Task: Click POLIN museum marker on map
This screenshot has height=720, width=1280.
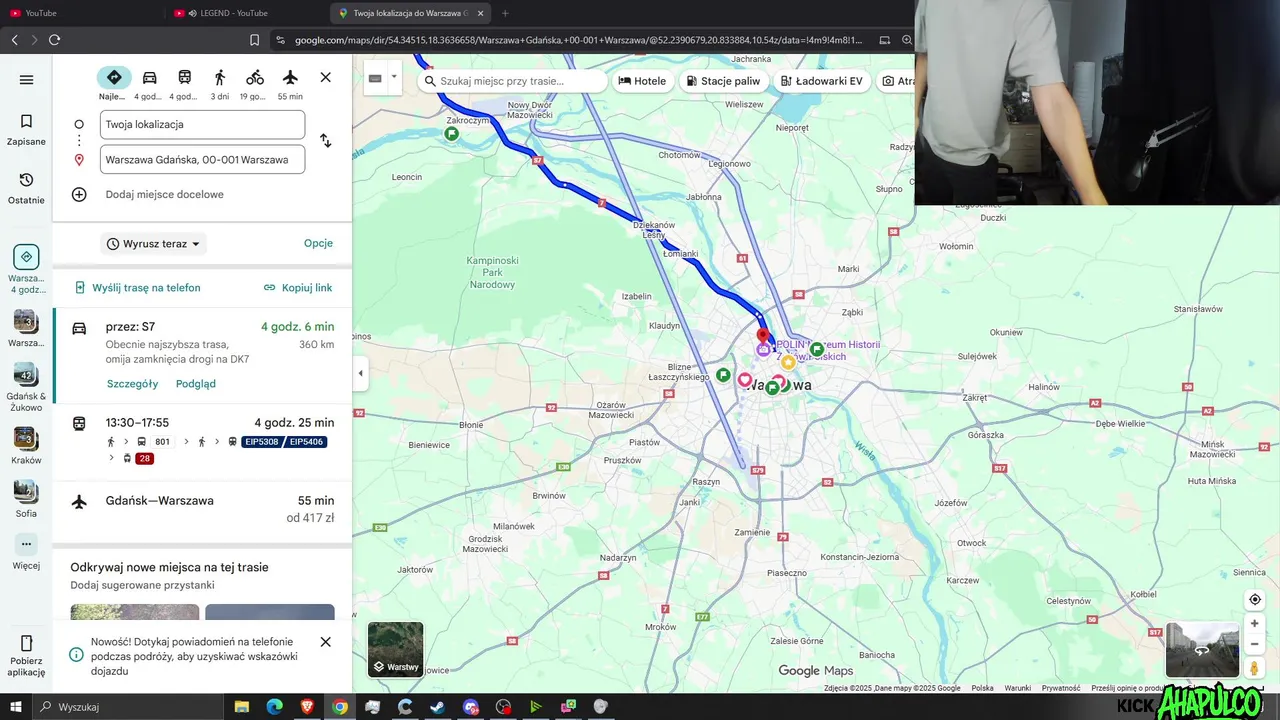Action: point(764,350)
